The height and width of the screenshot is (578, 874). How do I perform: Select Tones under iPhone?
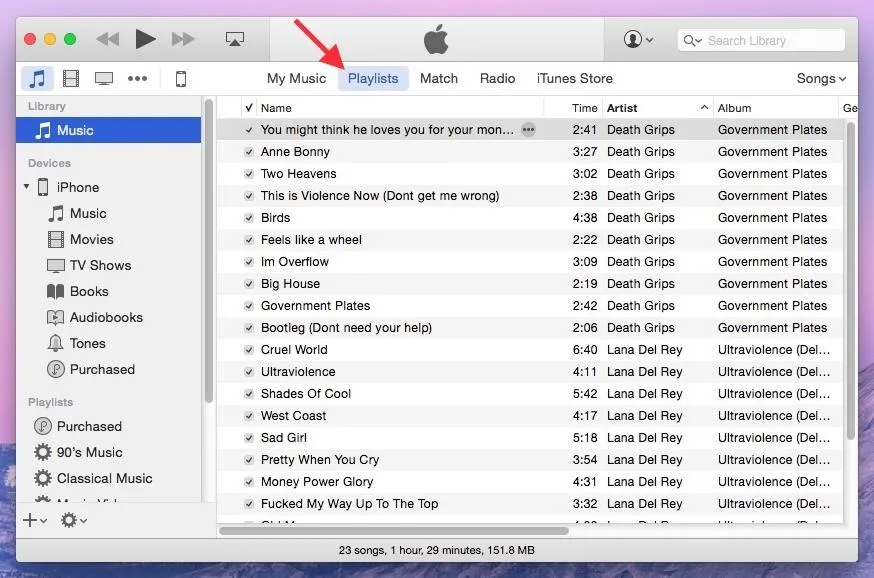pos(76,343)
